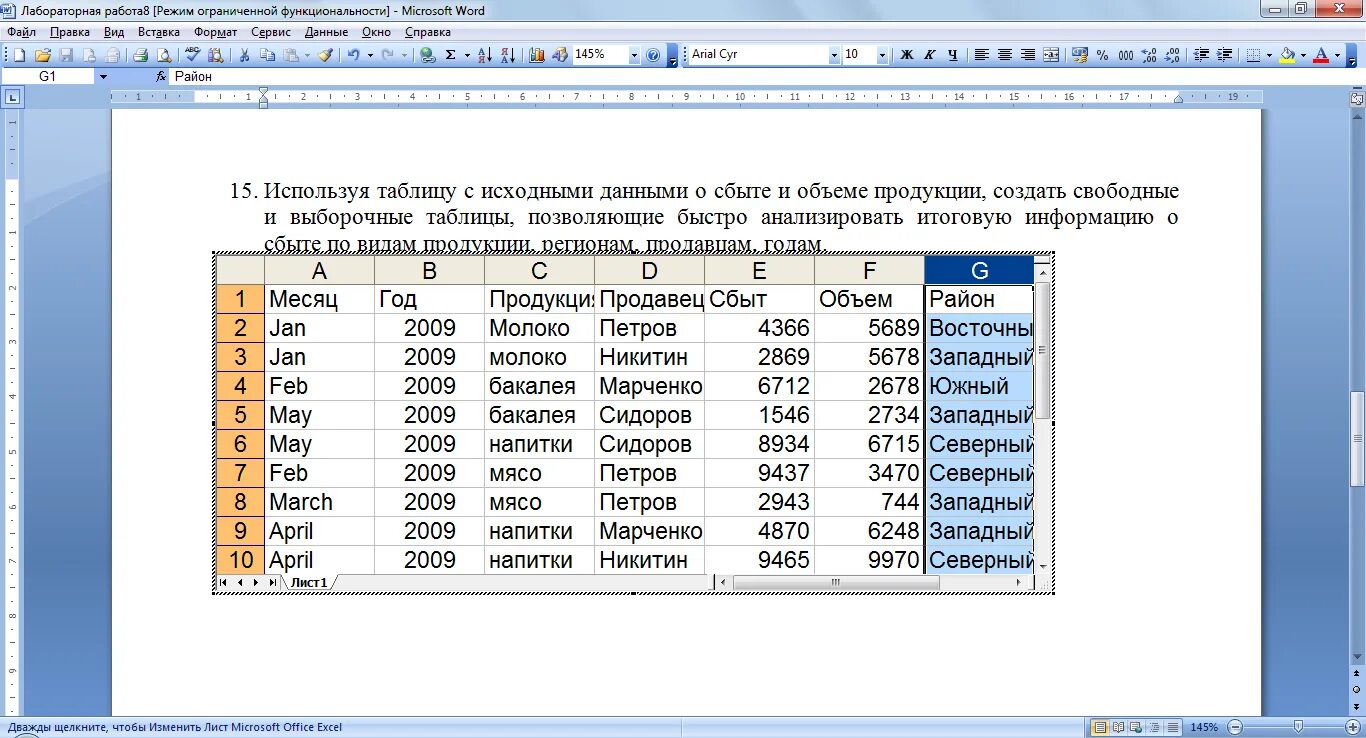Select column header A

point(319,270)
